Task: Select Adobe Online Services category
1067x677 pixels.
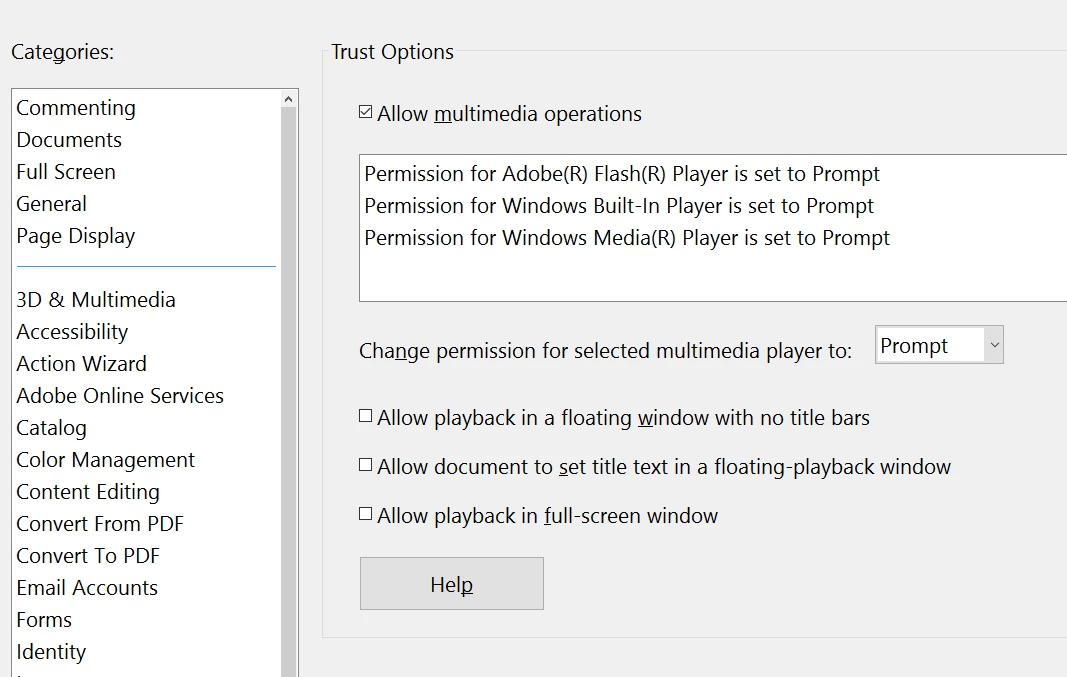Action: click(120, 396)
